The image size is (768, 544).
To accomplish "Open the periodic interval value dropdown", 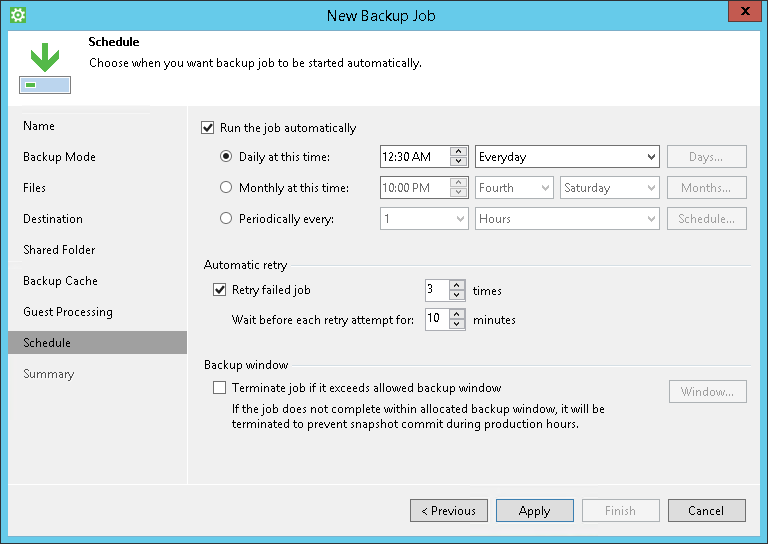I will click(x=424, y=218).
